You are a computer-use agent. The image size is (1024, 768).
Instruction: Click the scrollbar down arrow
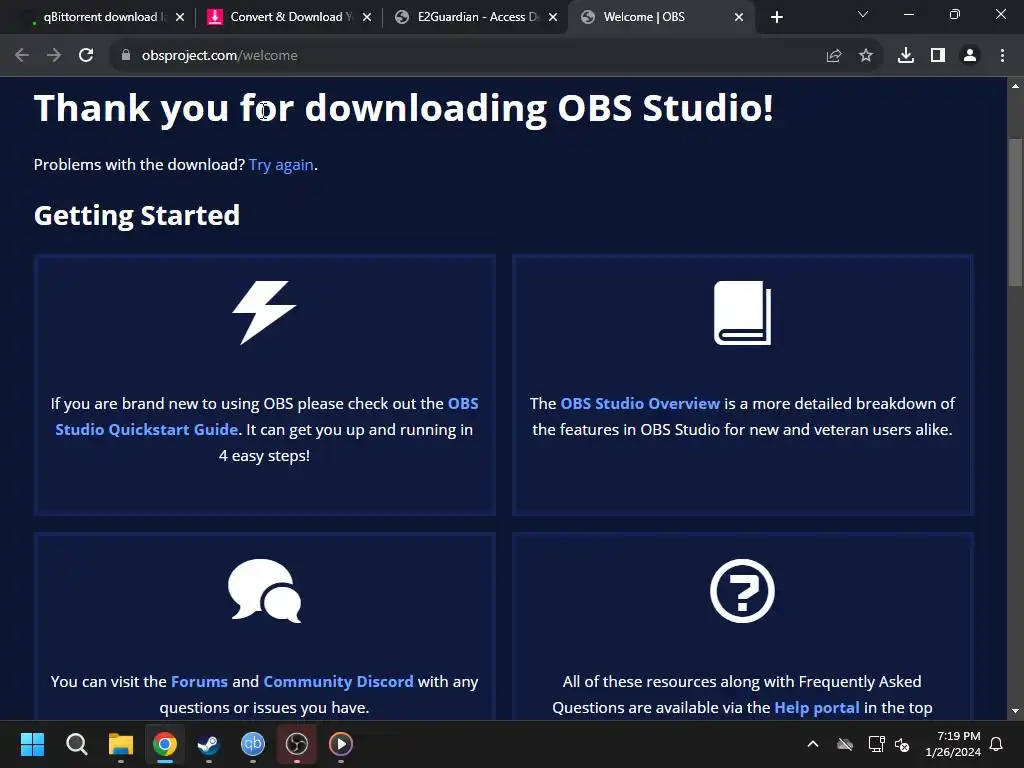click(1015, 711)
